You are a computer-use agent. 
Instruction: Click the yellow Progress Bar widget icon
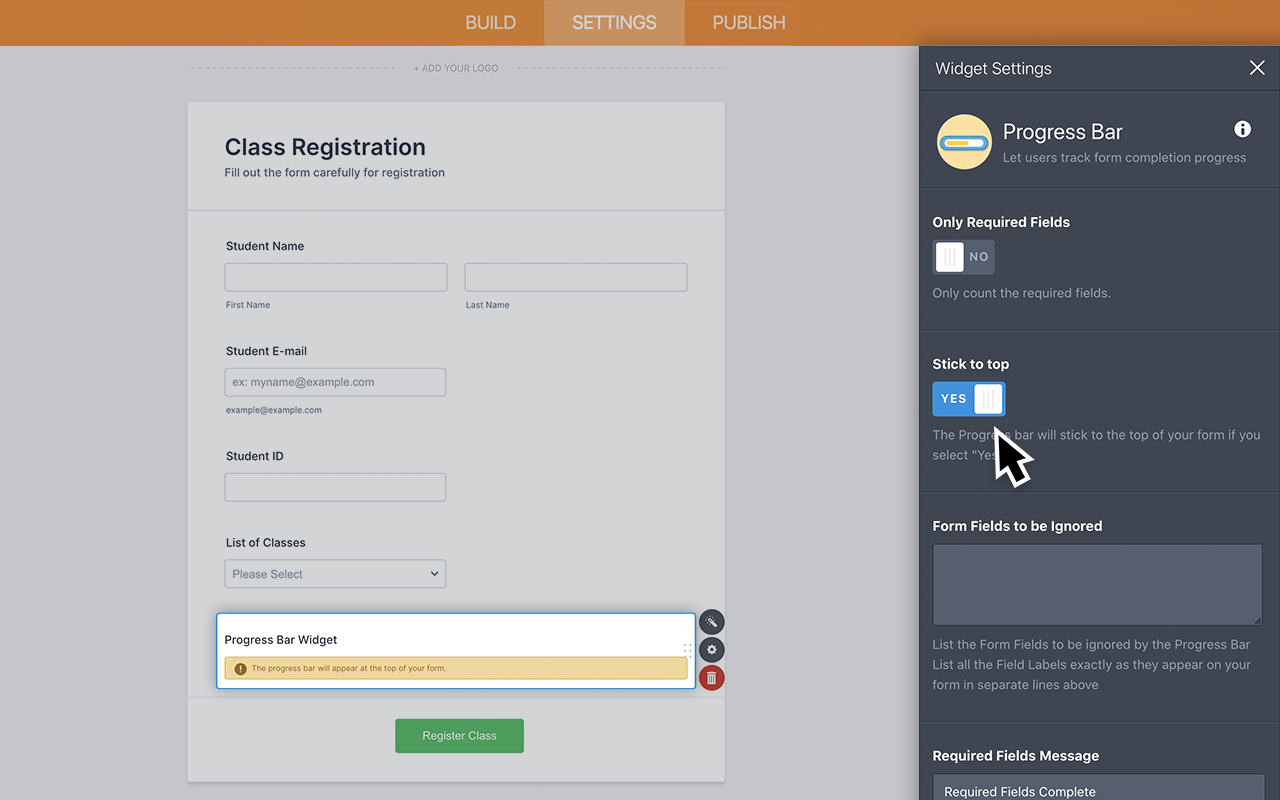[963, 141]
